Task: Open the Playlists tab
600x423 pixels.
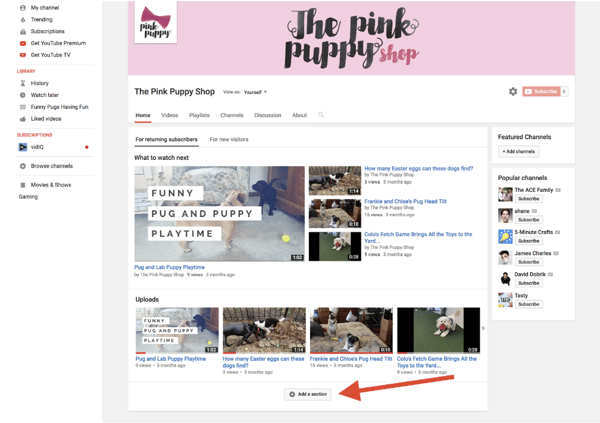Action: [199, 115]
